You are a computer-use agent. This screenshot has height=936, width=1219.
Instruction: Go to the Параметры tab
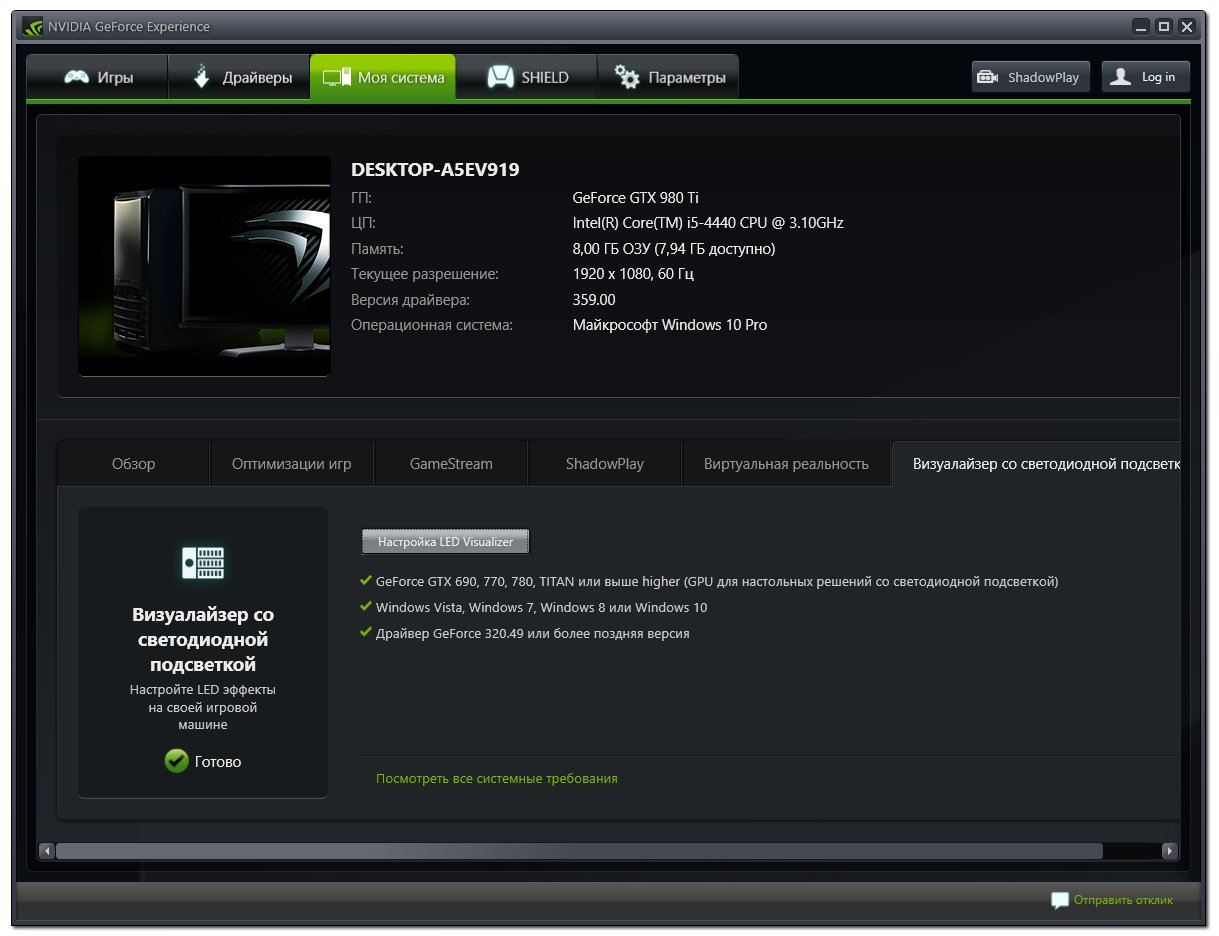coord(668,77)
